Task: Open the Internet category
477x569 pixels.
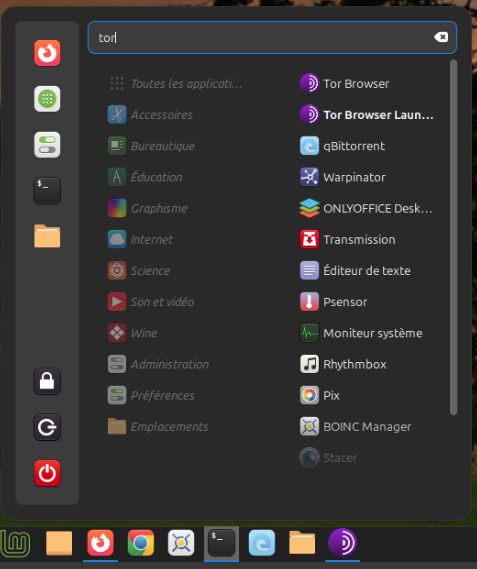Action: (x=140, y=240)
